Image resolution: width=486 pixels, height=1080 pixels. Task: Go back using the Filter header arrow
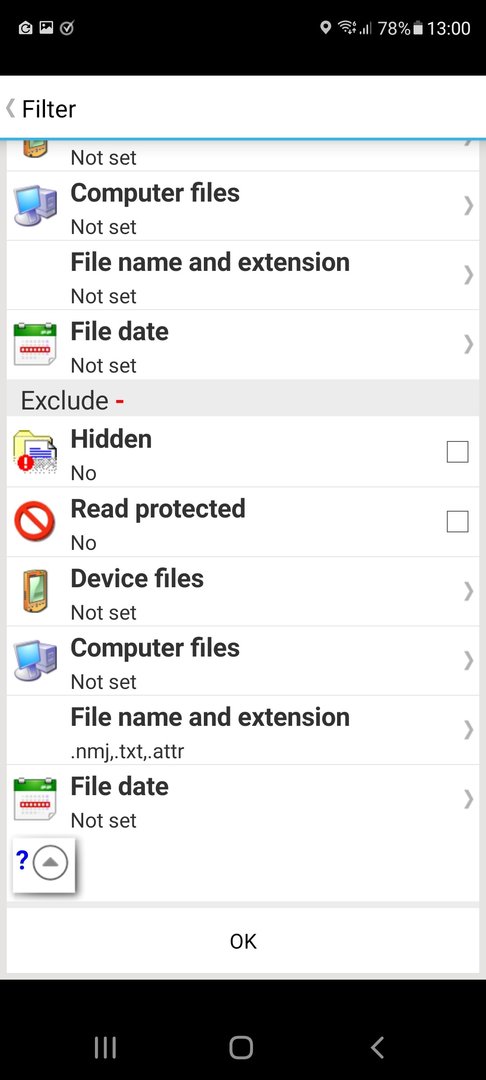tap(10, 108)
